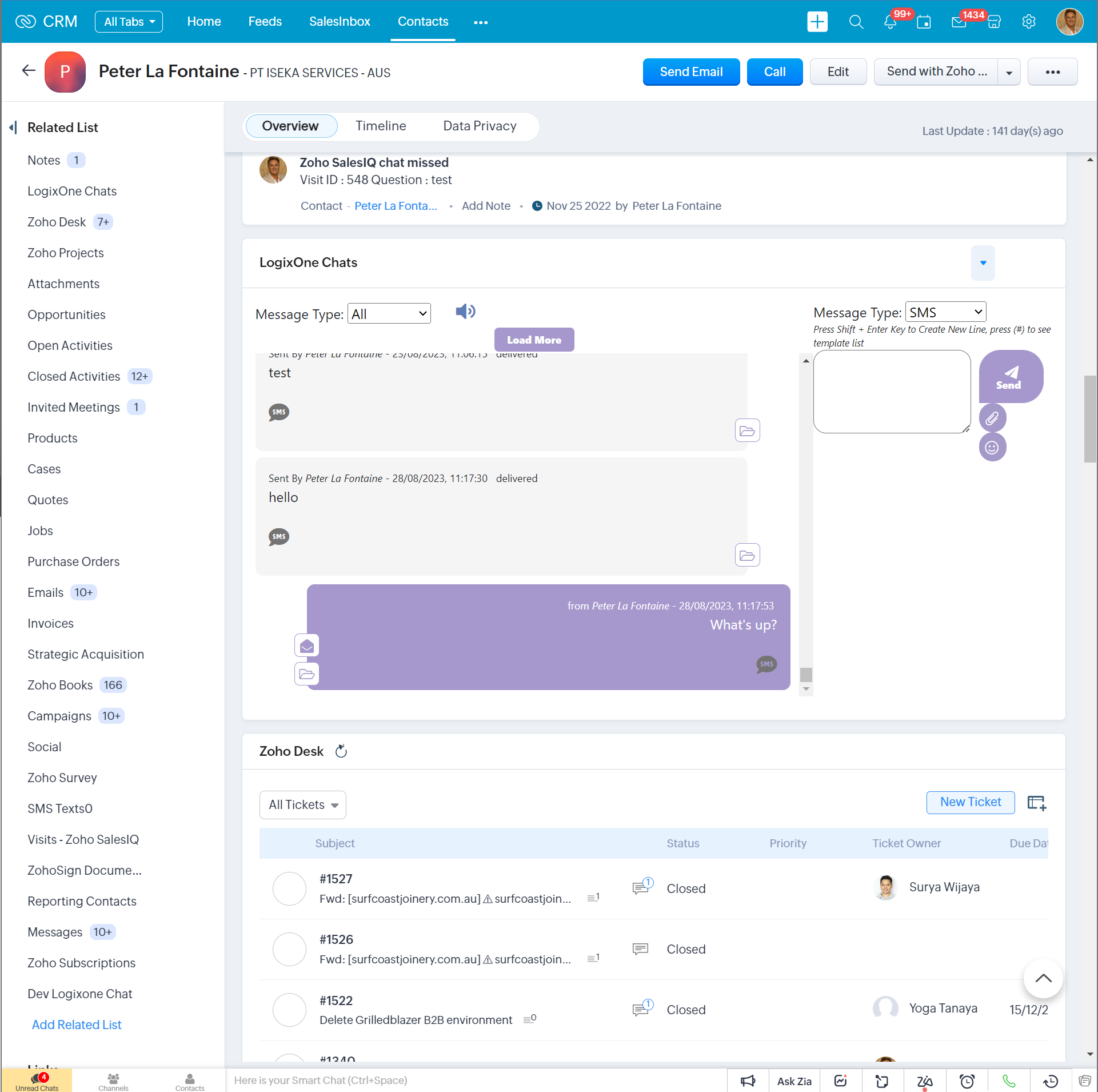
Task: Click the Send Email button
Action: [691, 71]
